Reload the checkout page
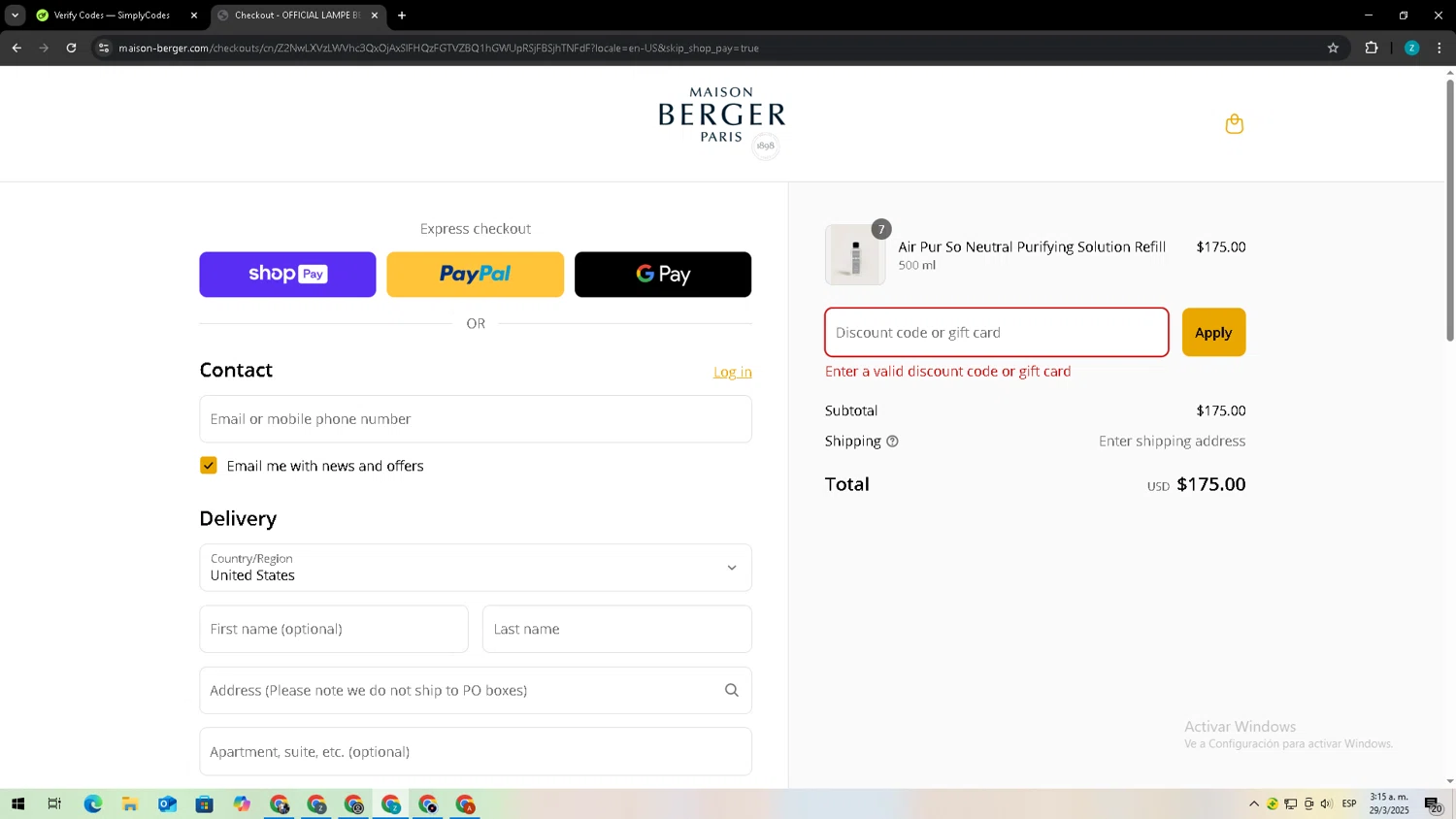The image size is (1456, 819). tap(71, 48)
